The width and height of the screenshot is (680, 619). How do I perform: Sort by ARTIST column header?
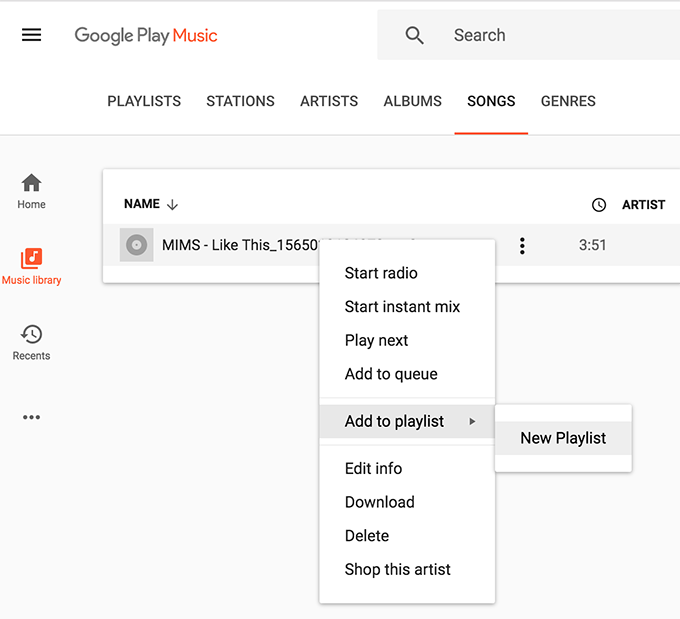(644, 205)
